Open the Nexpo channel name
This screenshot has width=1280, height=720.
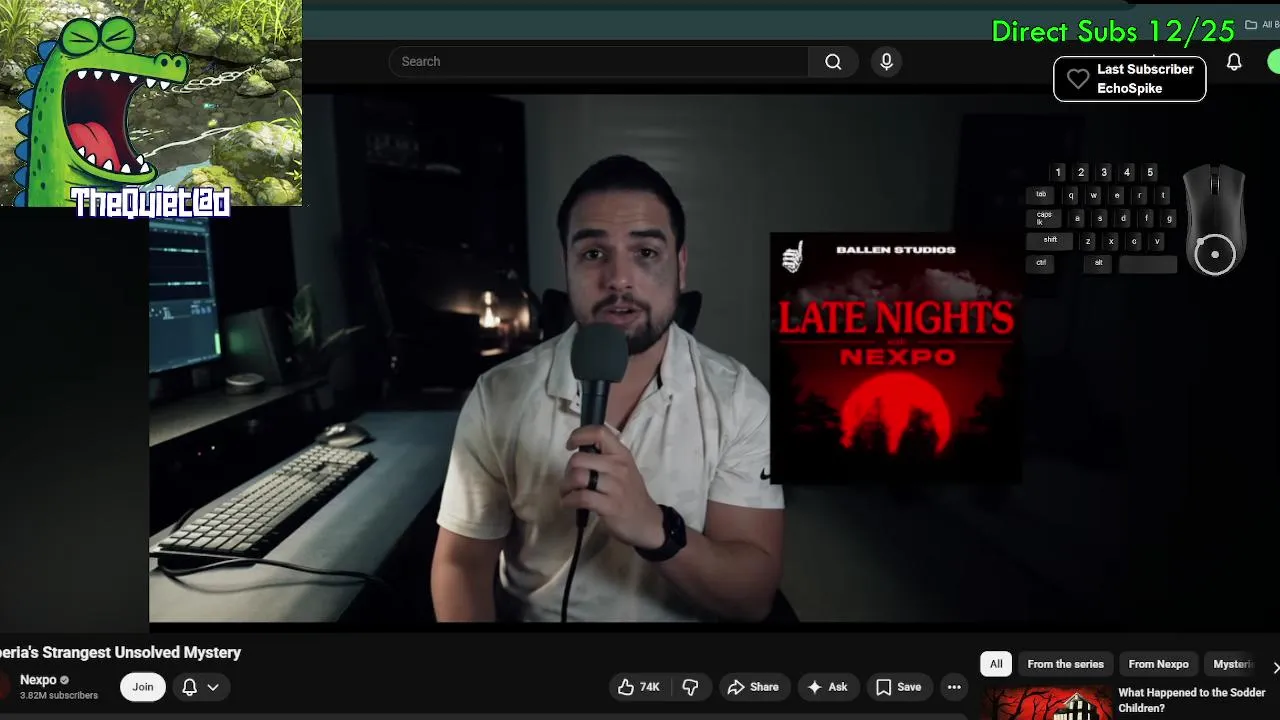pyautogui.click(x=38, y=680)
